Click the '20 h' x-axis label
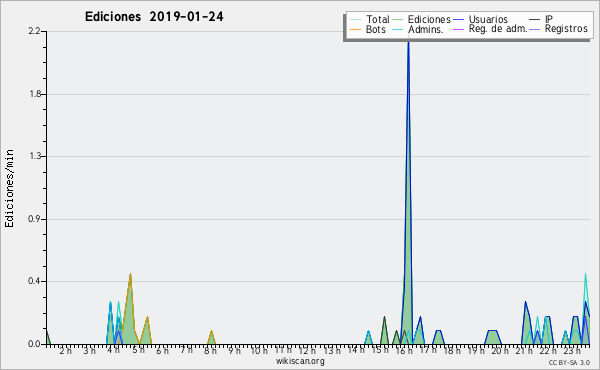600x370 pixels. (x=501, y=351)
